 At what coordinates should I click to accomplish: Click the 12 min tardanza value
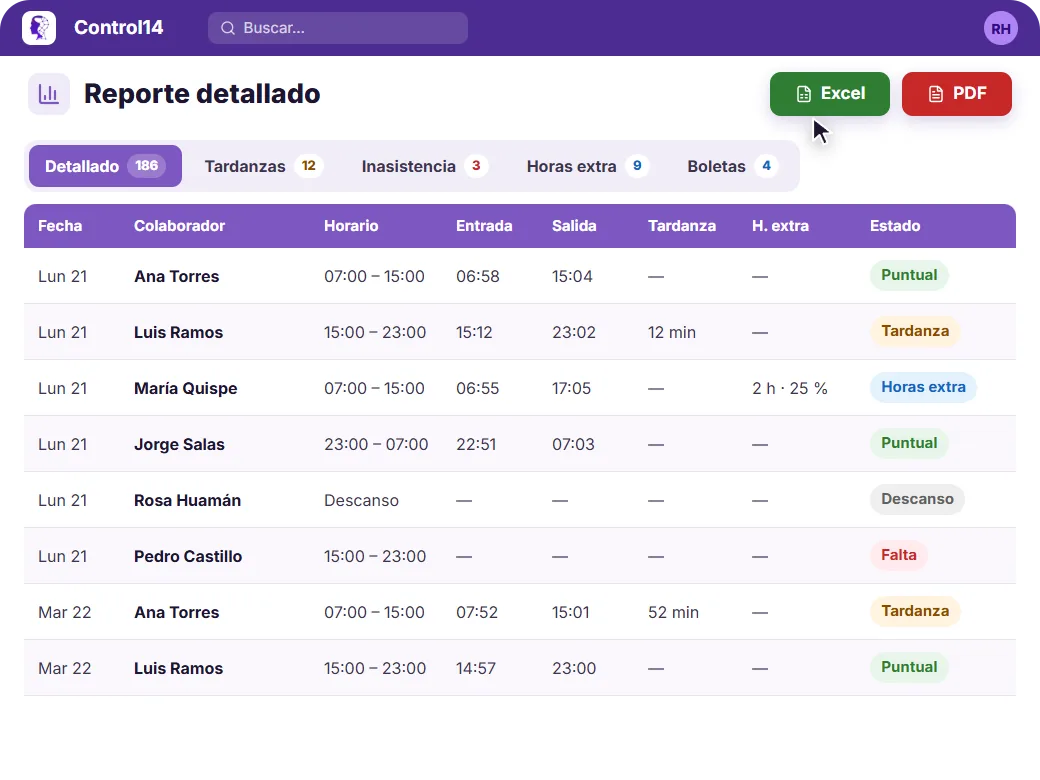click(671, 332)
